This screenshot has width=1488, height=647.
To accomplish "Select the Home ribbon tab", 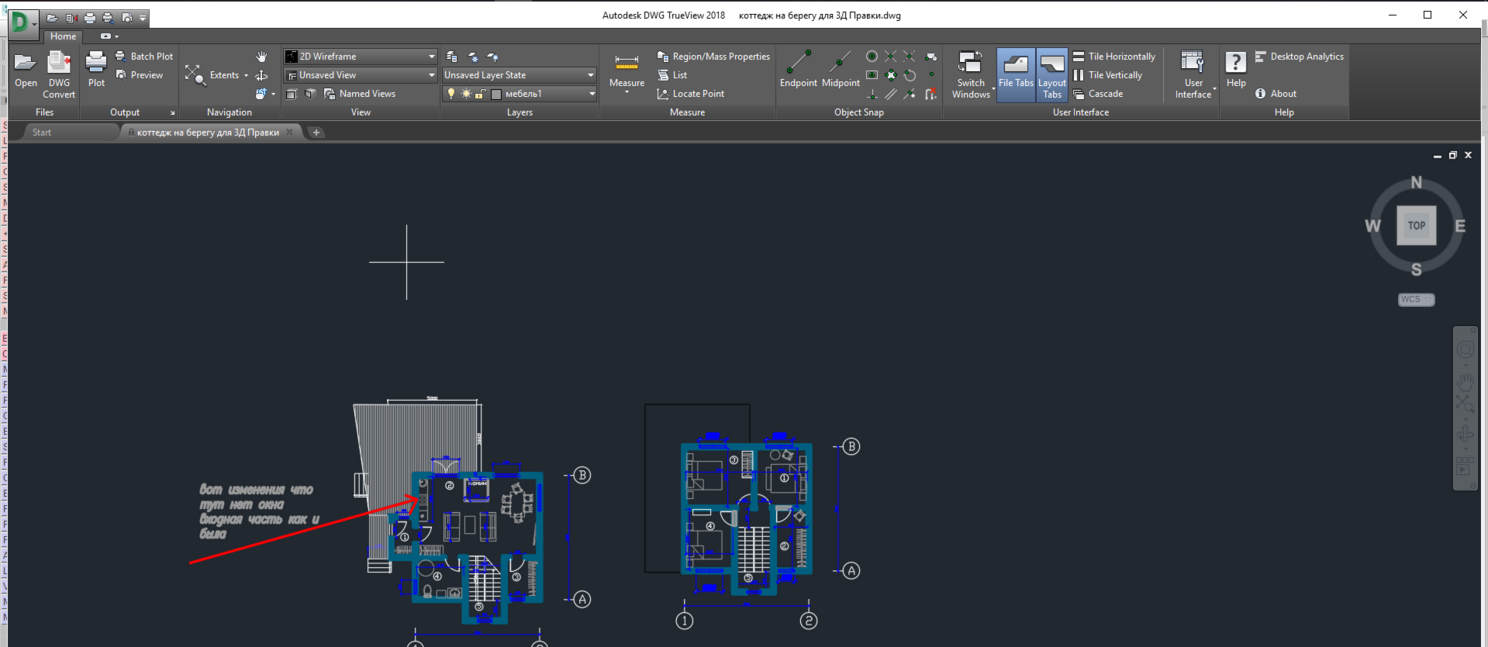I will point(63,36).
